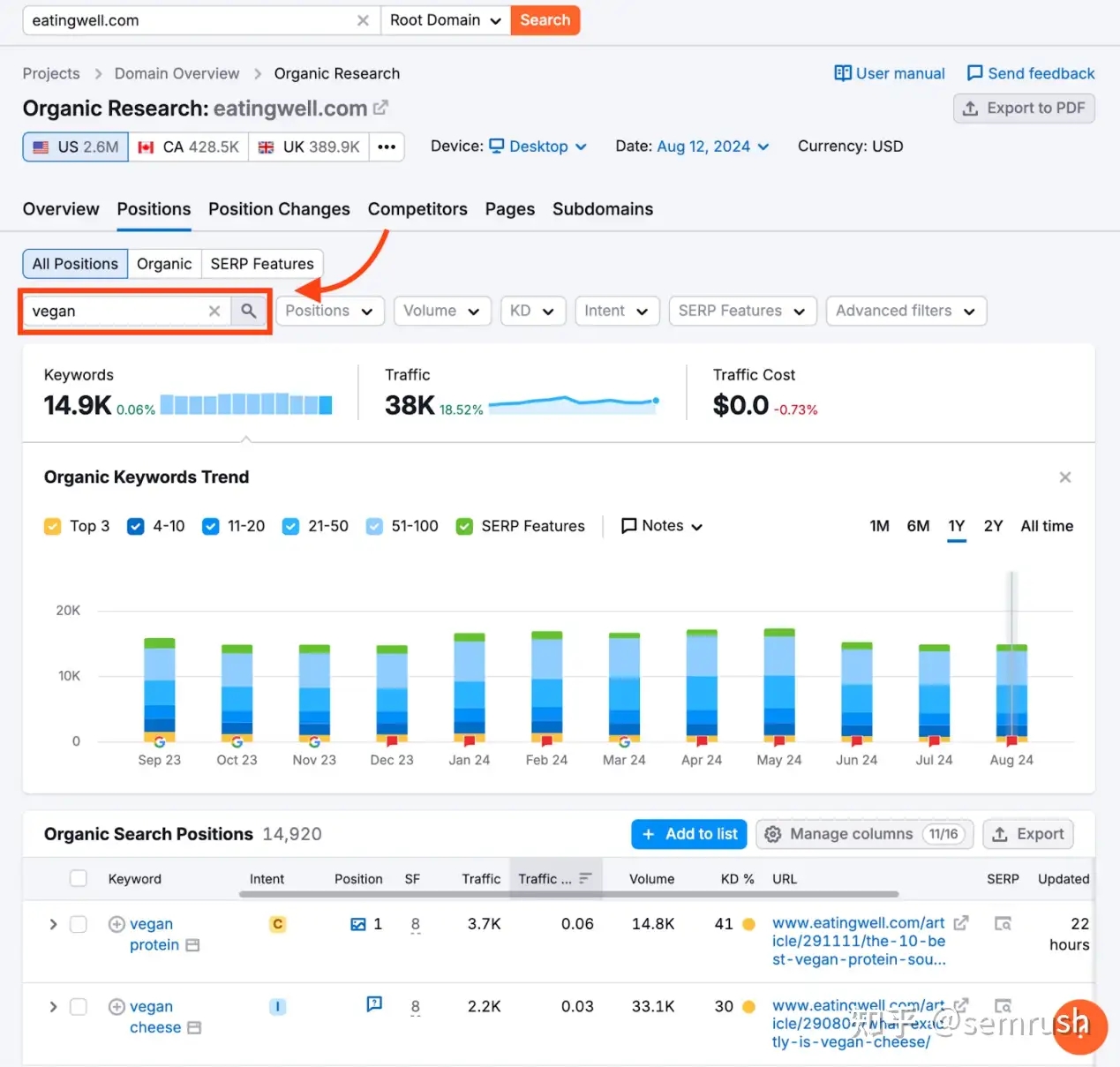The width and height of the screenshot is (1120, 1067).
Task: Open external link icon next to eatingwell.com title
Action: 380,108
